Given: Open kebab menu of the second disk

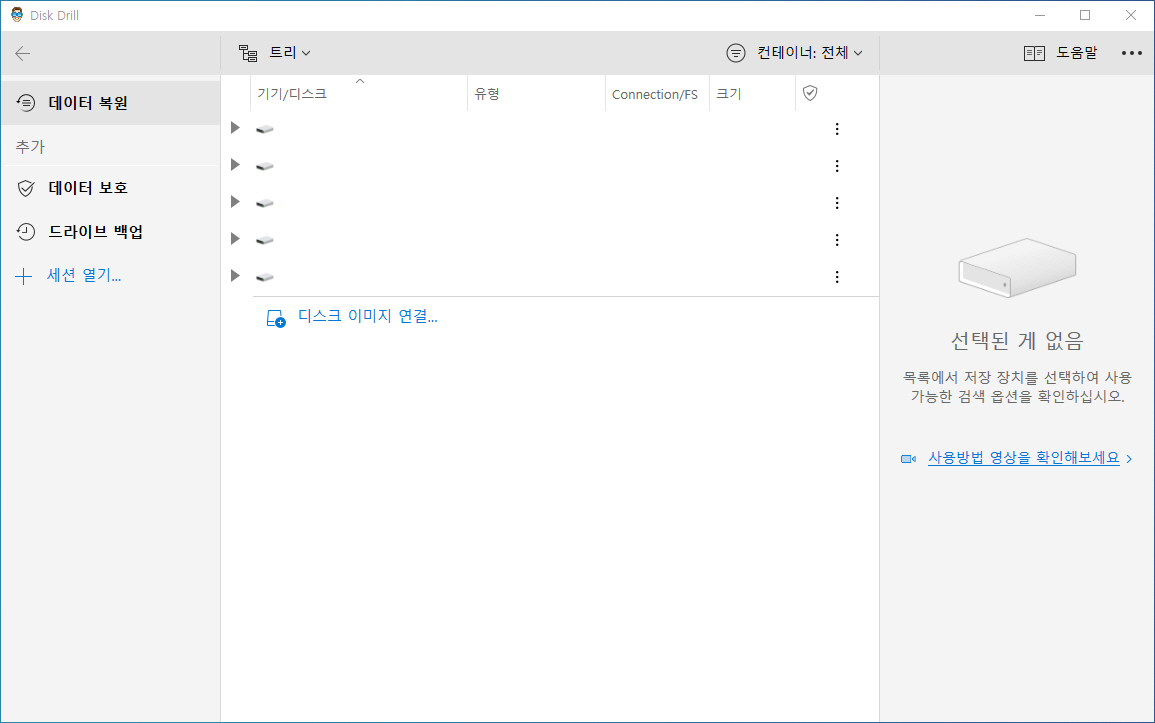Looking at the screenshot, I should coord(837,166).
